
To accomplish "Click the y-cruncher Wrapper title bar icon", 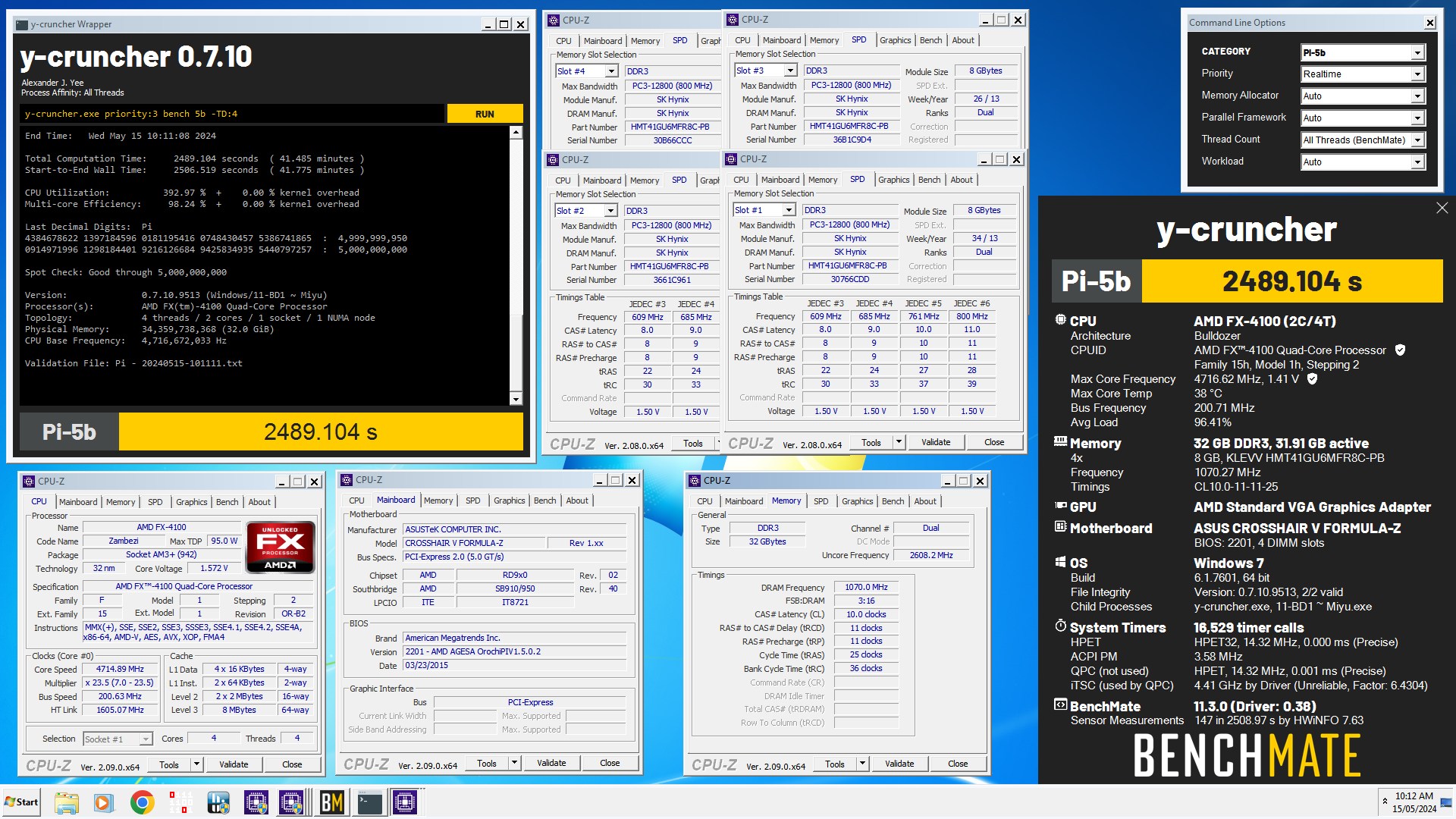I will (x=23, y=24).
